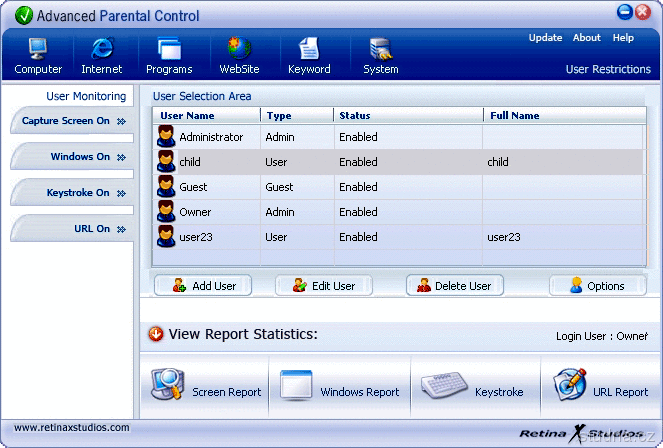Click the WebSite globe icon
The height and width of the screenshot is (448, 663).
239,49
